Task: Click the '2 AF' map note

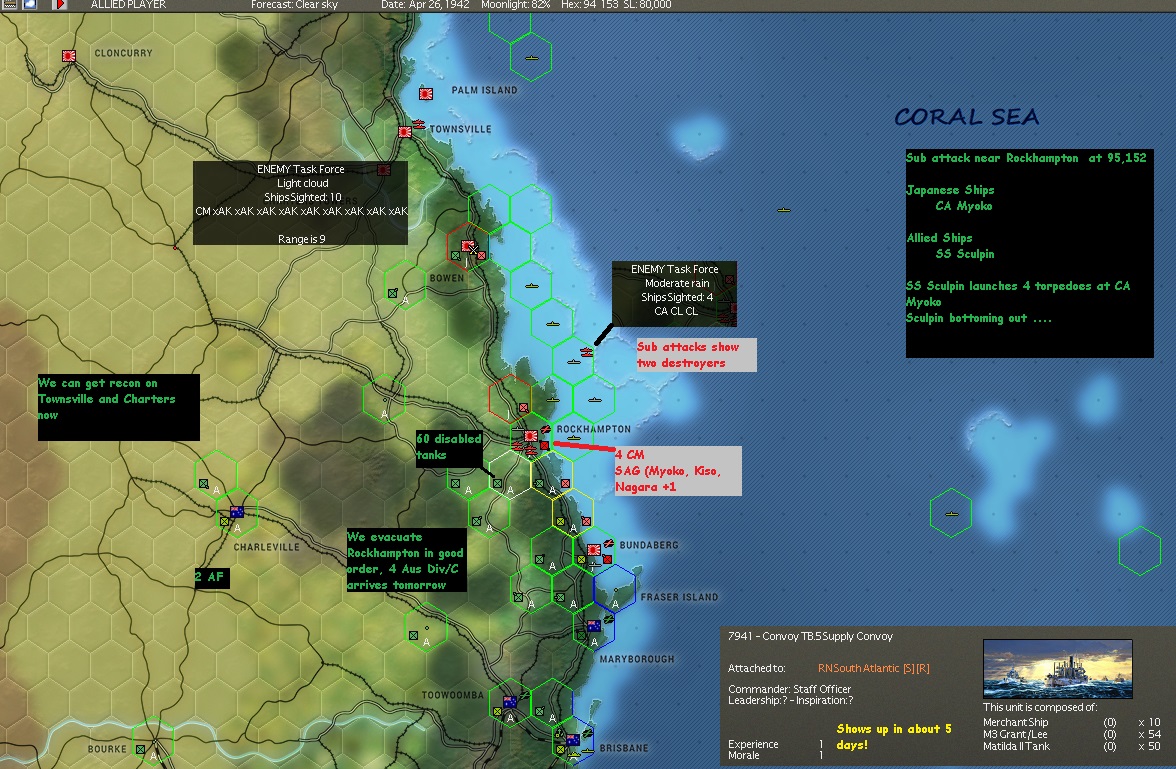Action: pyautogui.click(x=212, y=577)
